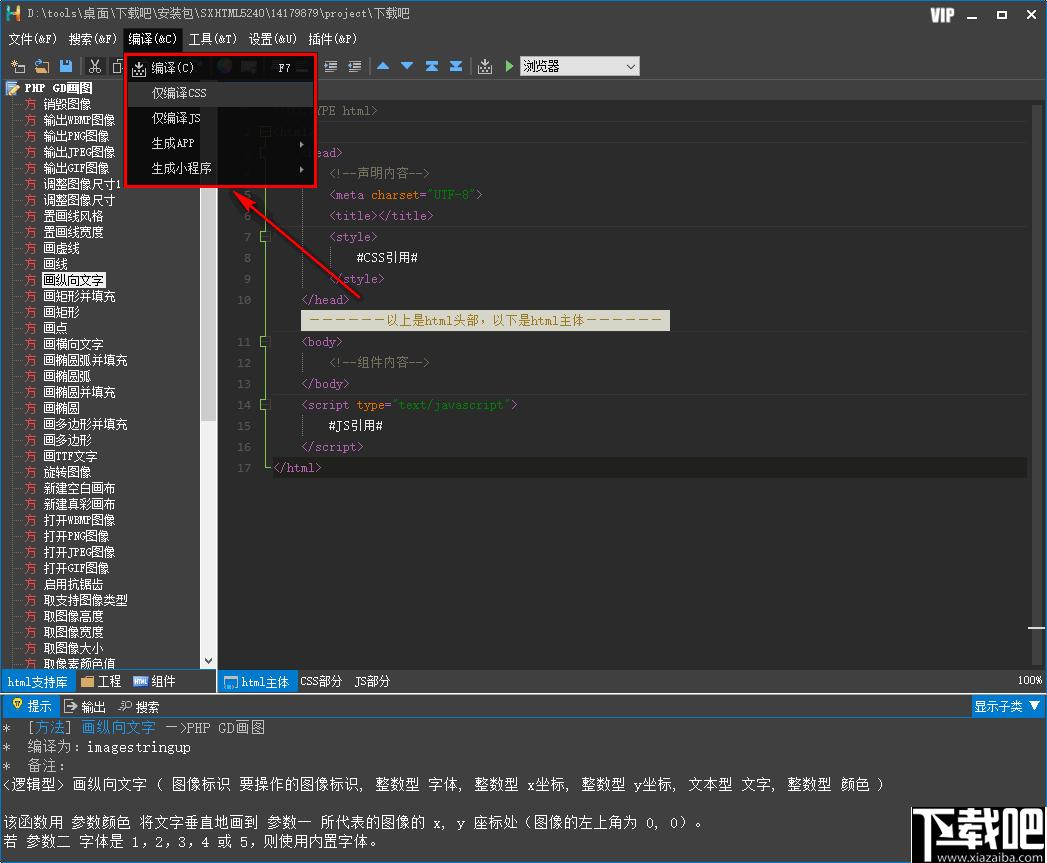The image size is (1047, 863).
Task: Click the #JS引用# code line
Action: coord(355,425)
